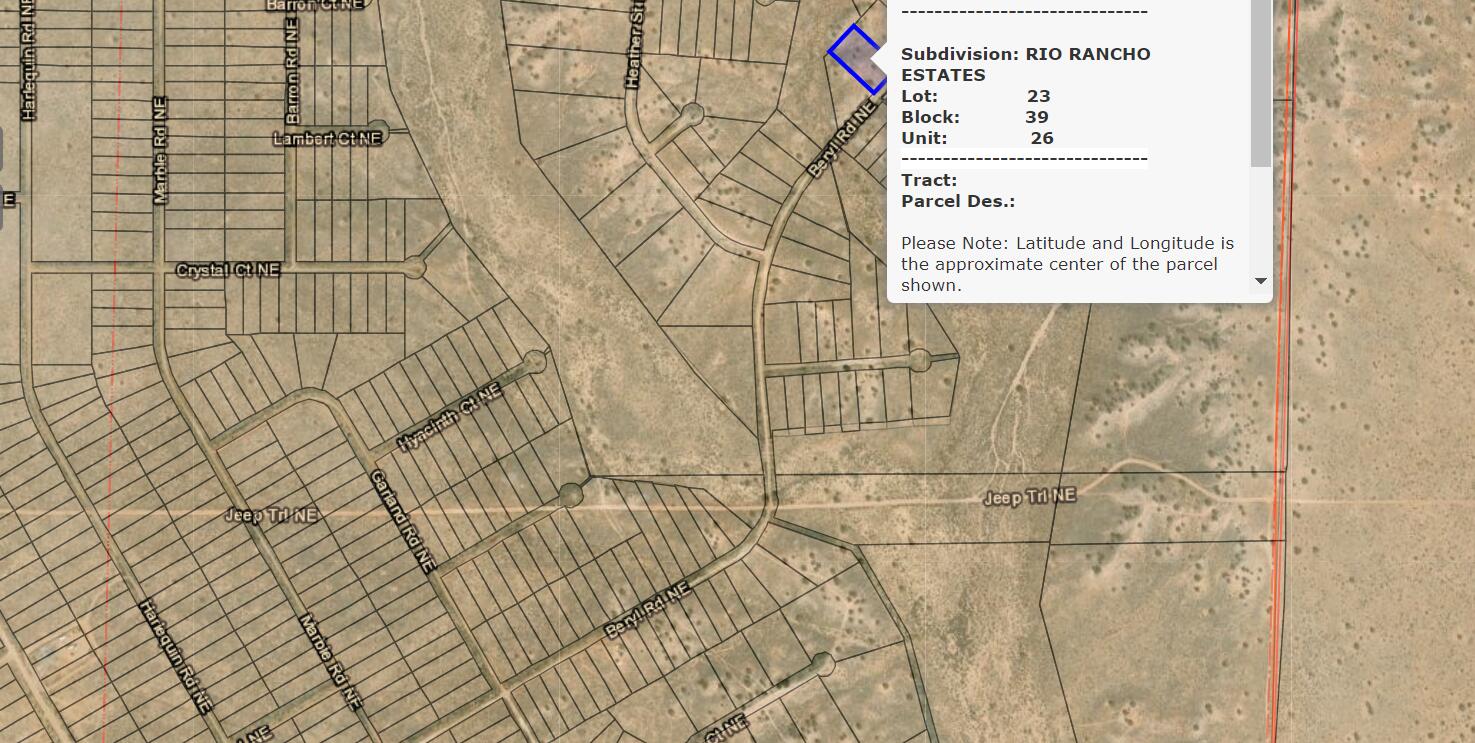The height and width of the screenshot is (743, 1475).
Task: Click the Barron Ct NE road label
Action: pos(313,4)
